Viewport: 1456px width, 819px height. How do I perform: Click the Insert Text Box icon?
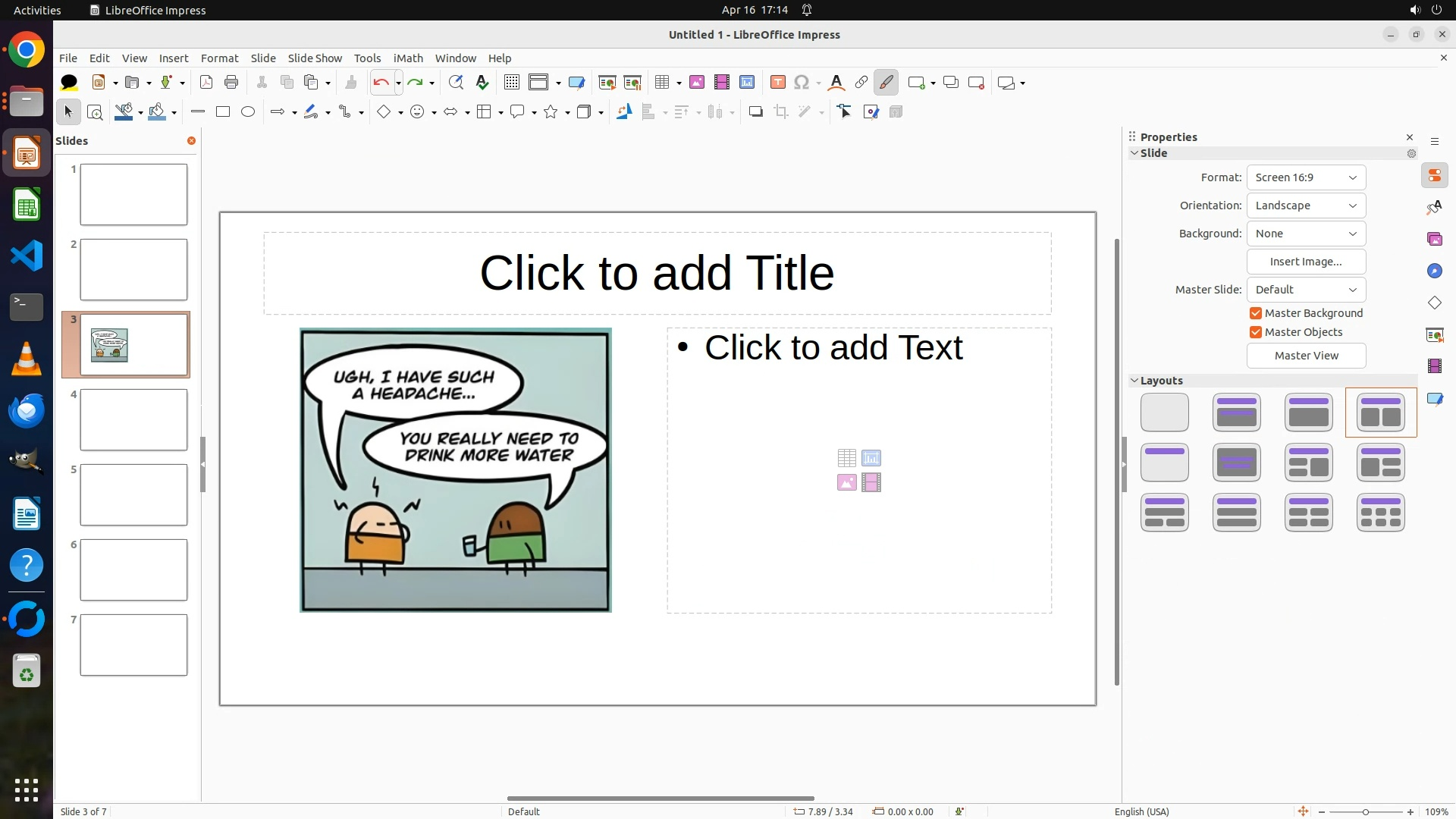pos(777,83)
